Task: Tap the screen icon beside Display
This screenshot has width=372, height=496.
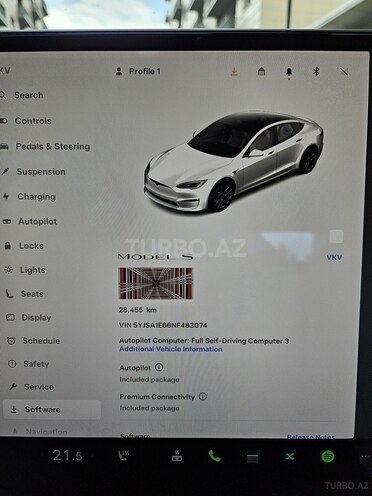Action: [10, 317]
